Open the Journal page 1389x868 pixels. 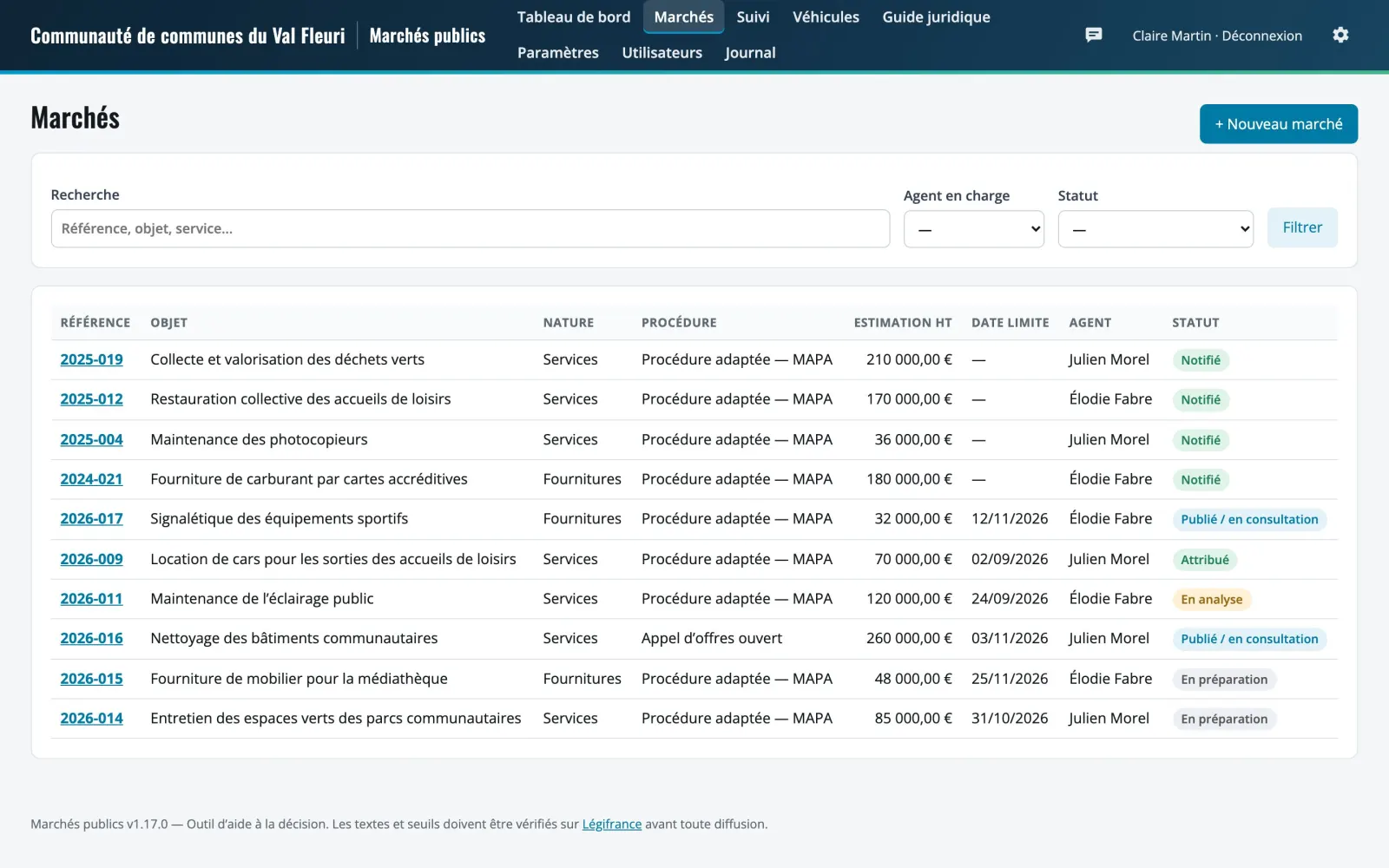click(x=750, y=53)
